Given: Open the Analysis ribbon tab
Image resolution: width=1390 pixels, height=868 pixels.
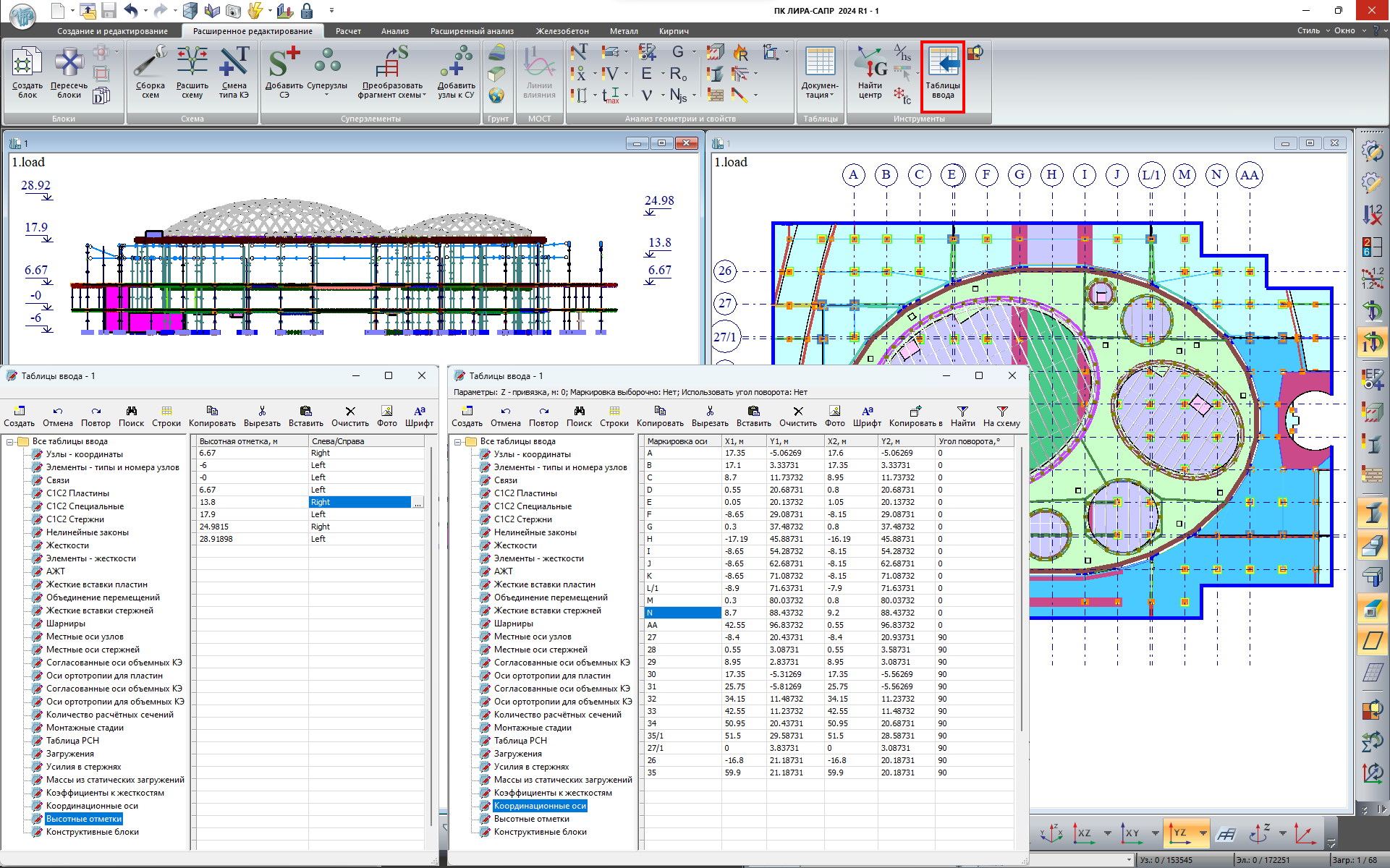Looking at the screenshot, I should point(394,31).
